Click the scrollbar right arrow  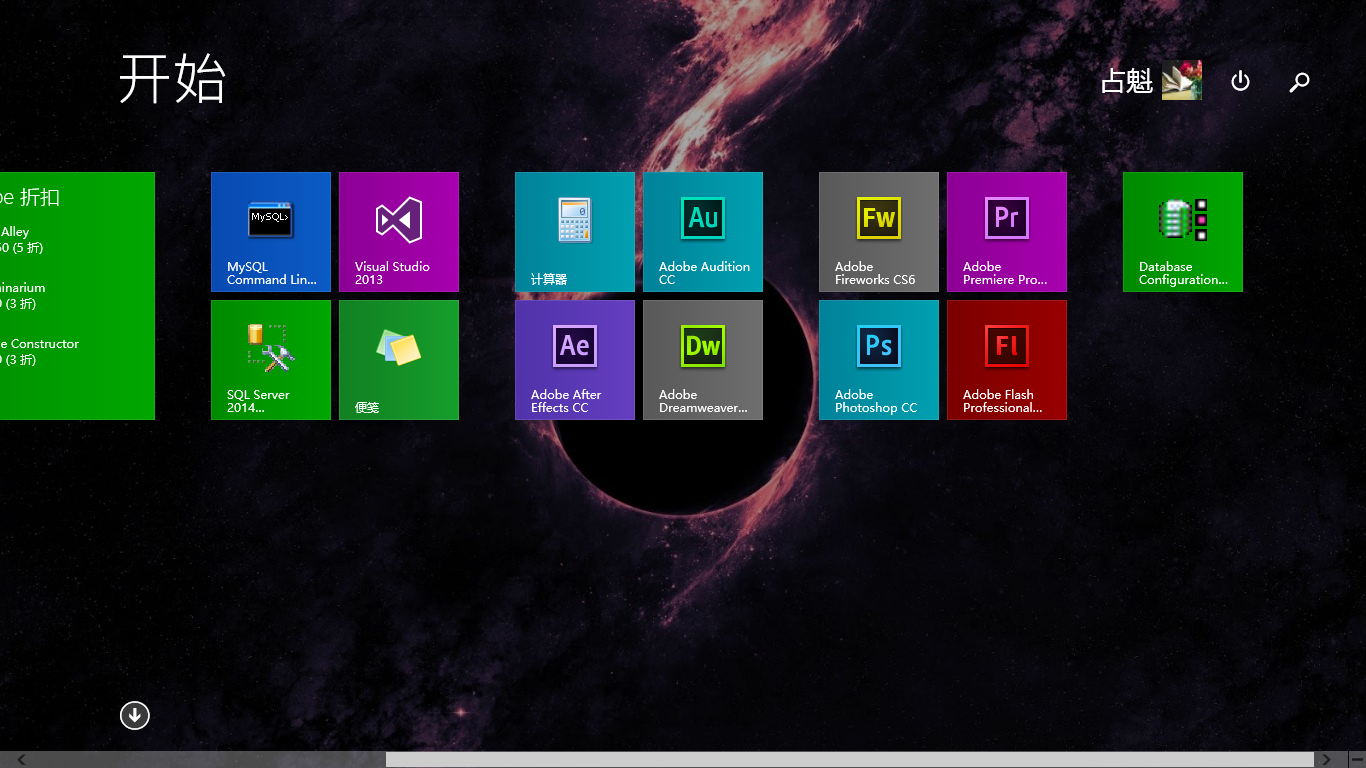[1328, 760]
